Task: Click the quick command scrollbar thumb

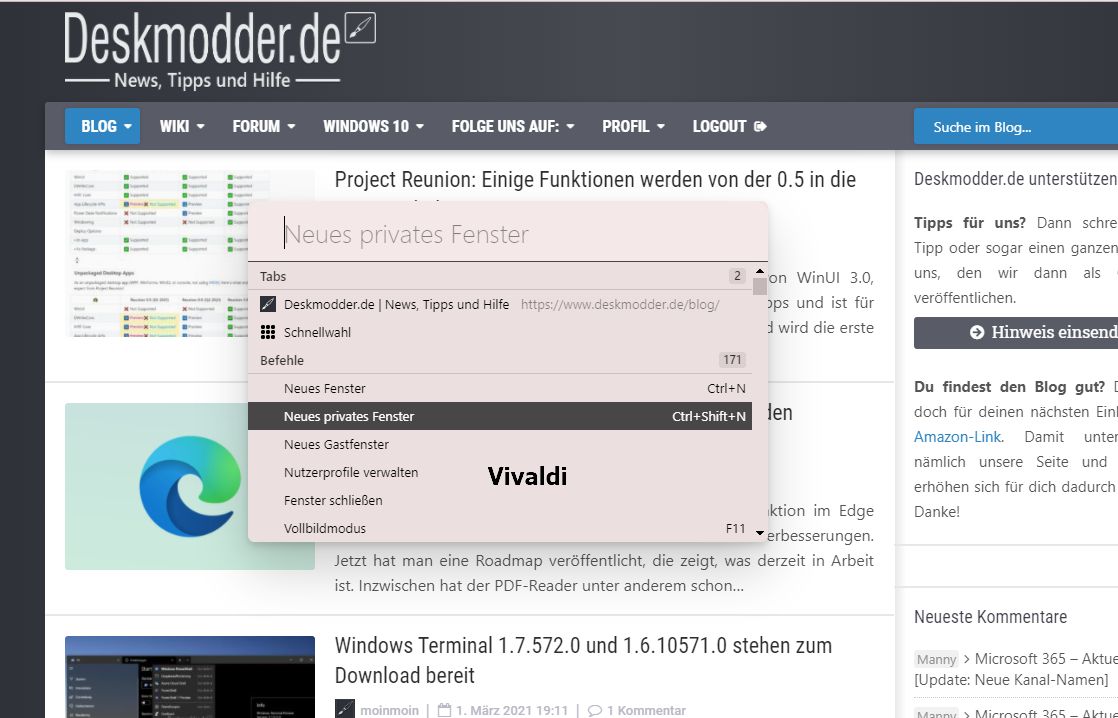Action: (x=760, y=286)
